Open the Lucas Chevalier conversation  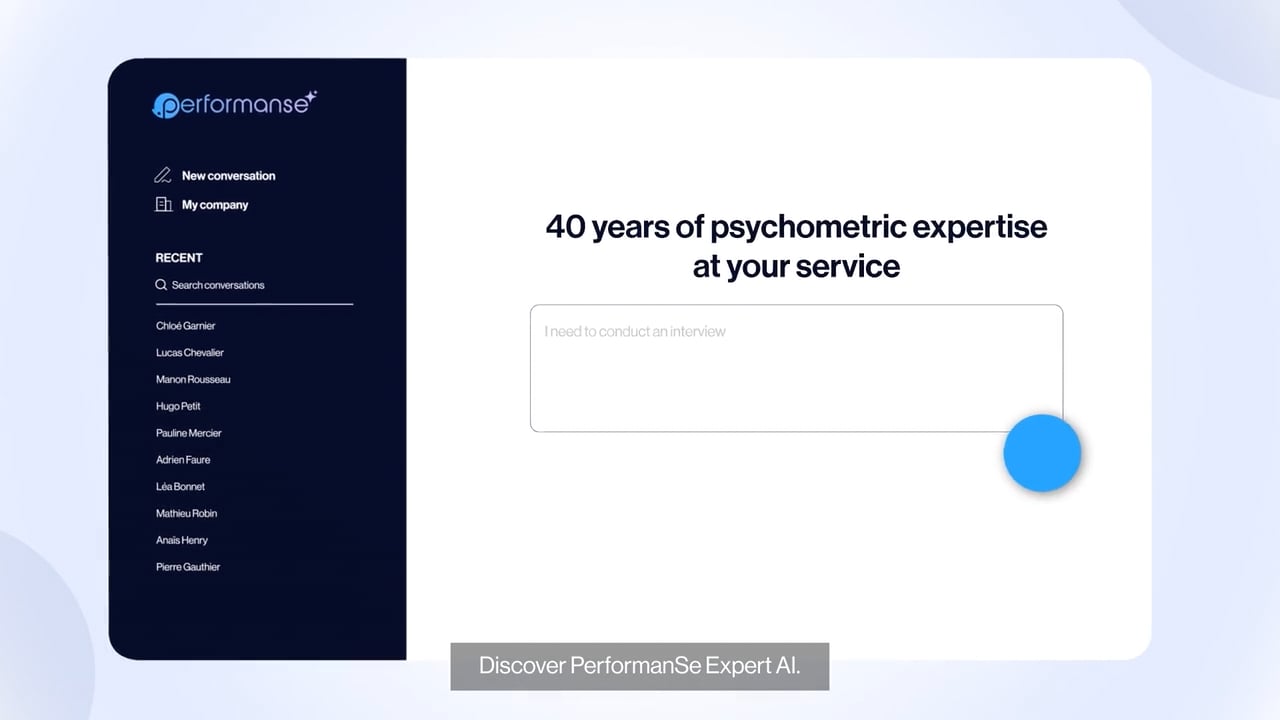(x=190, y=353)
